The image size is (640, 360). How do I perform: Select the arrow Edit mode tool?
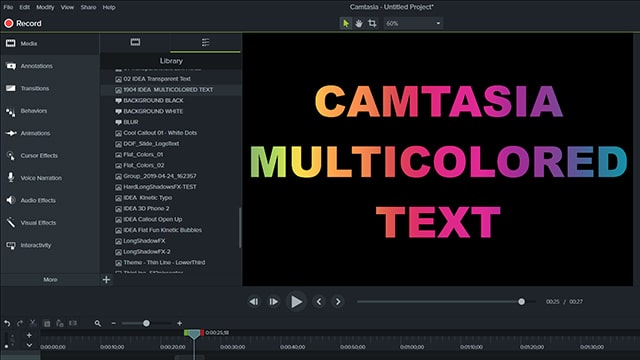click(x=346, y=23)
